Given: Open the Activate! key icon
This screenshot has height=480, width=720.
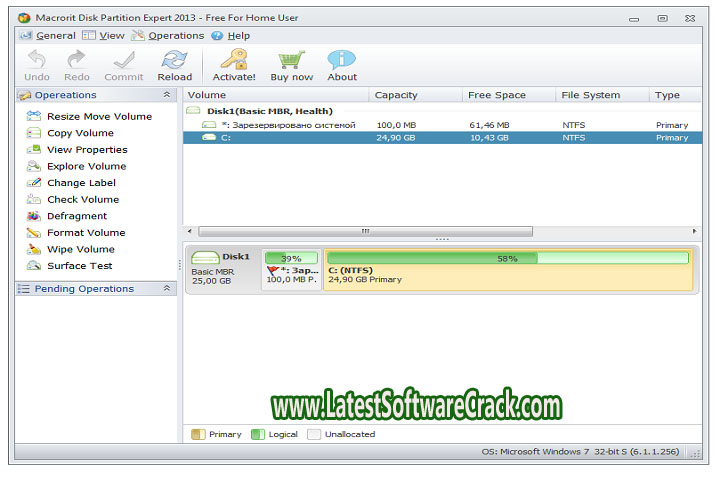Looking at the screenshot, I should point(234,60).
